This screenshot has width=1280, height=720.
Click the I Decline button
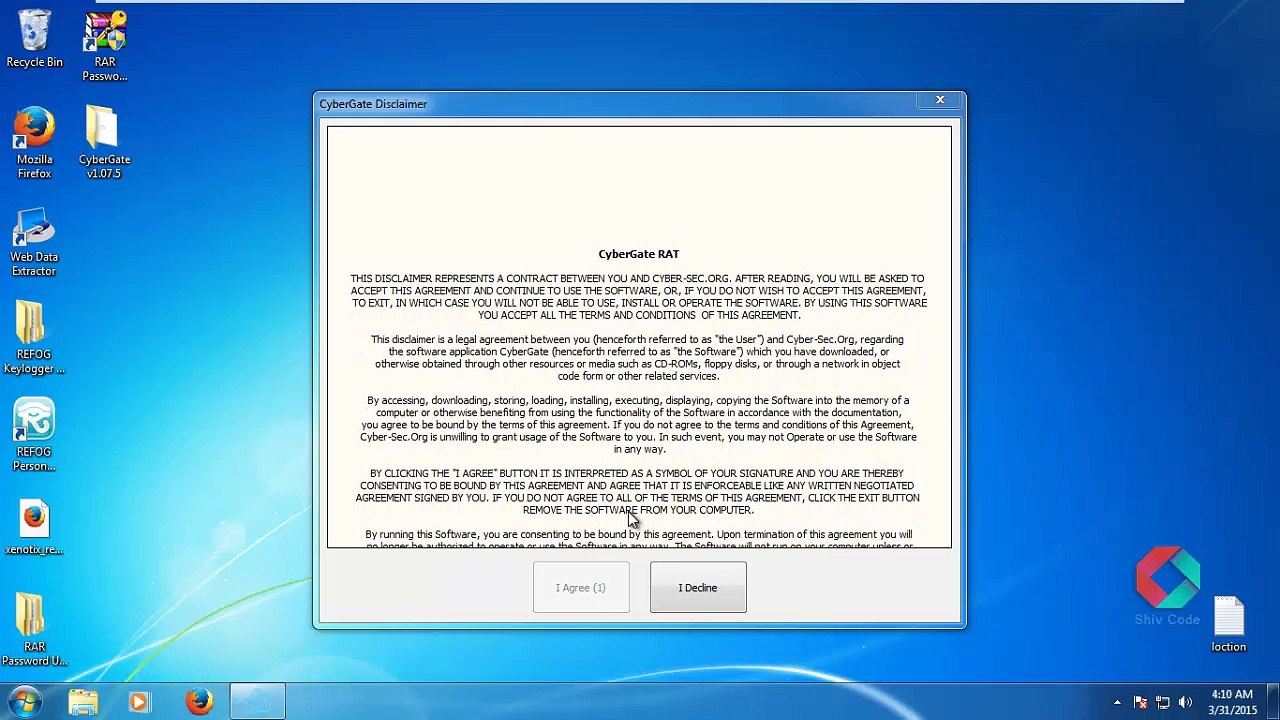coord(698,587)
